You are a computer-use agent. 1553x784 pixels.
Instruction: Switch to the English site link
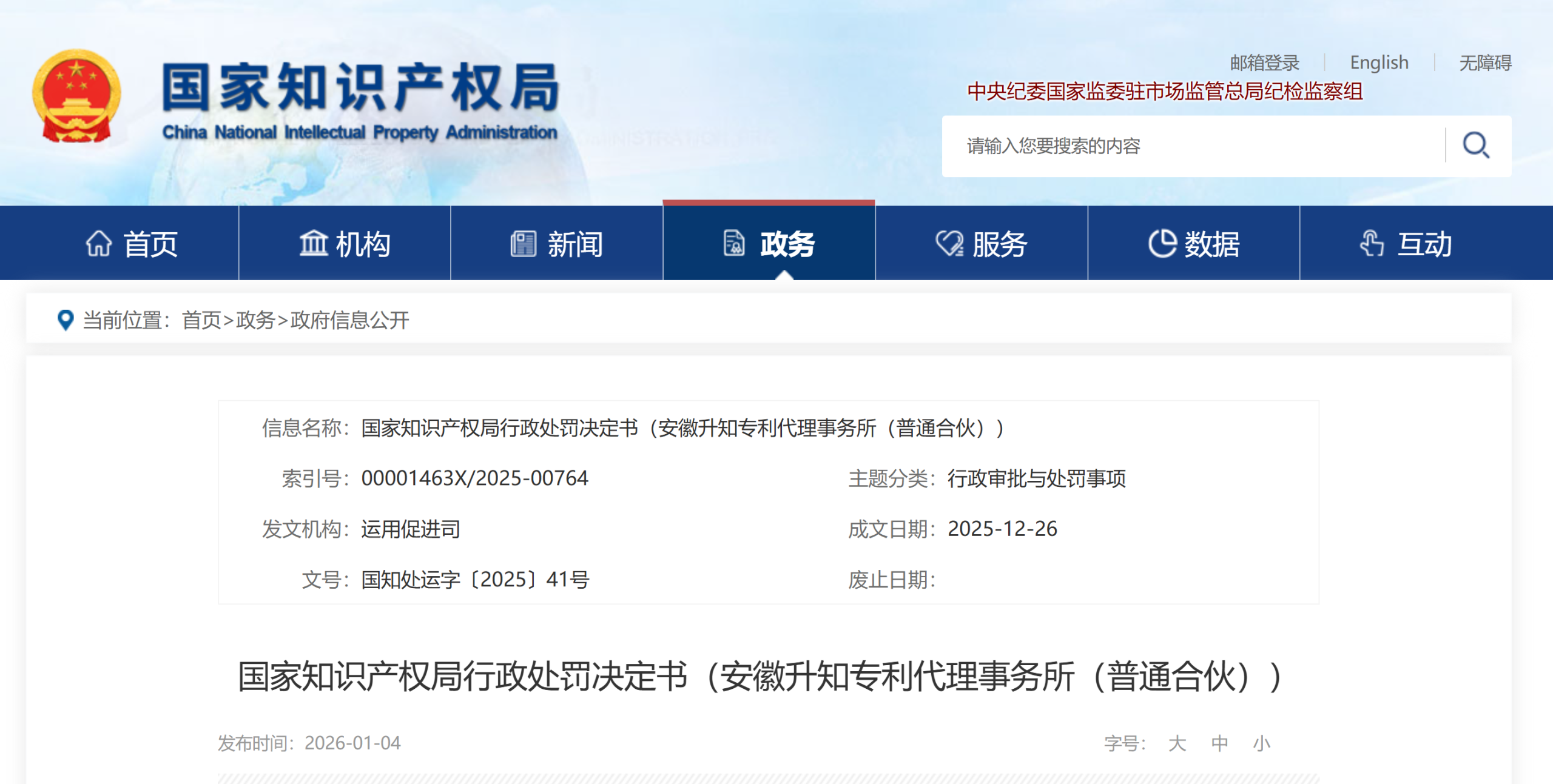click(1379, 62)
